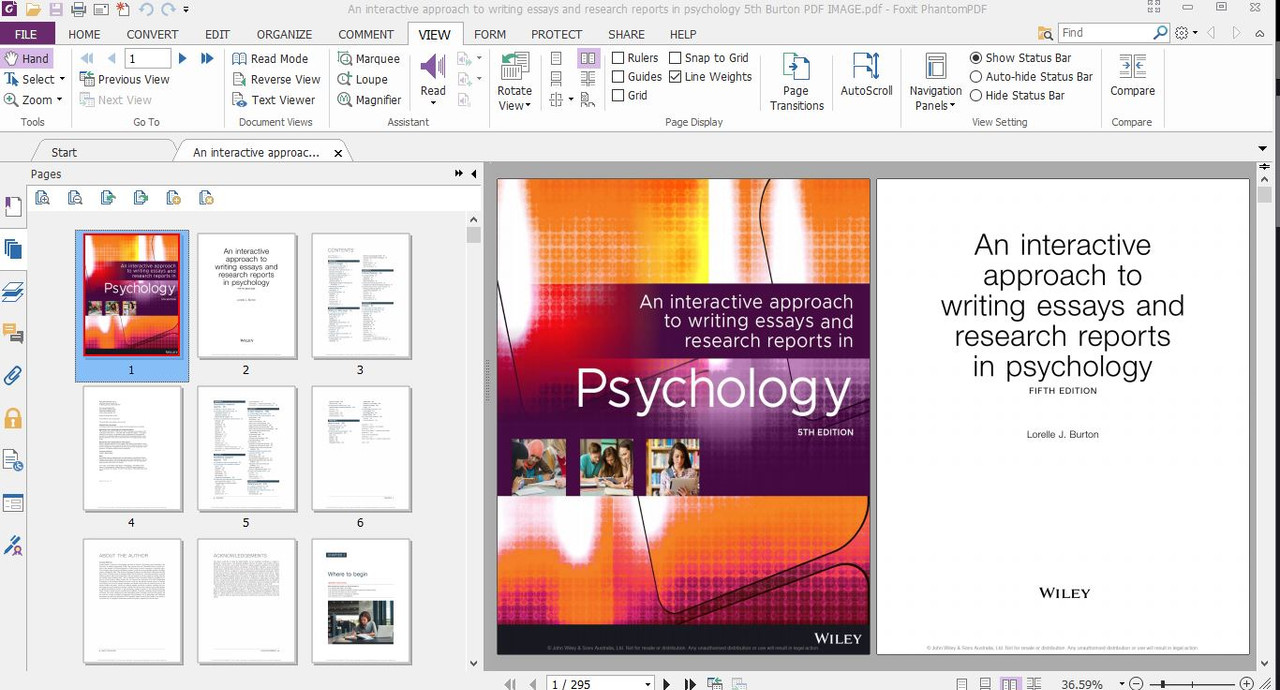The height and width of the screenshot is (690, 1280).
Task: Adjust the zoom slider in status bar
Action: coord(1190,684)
